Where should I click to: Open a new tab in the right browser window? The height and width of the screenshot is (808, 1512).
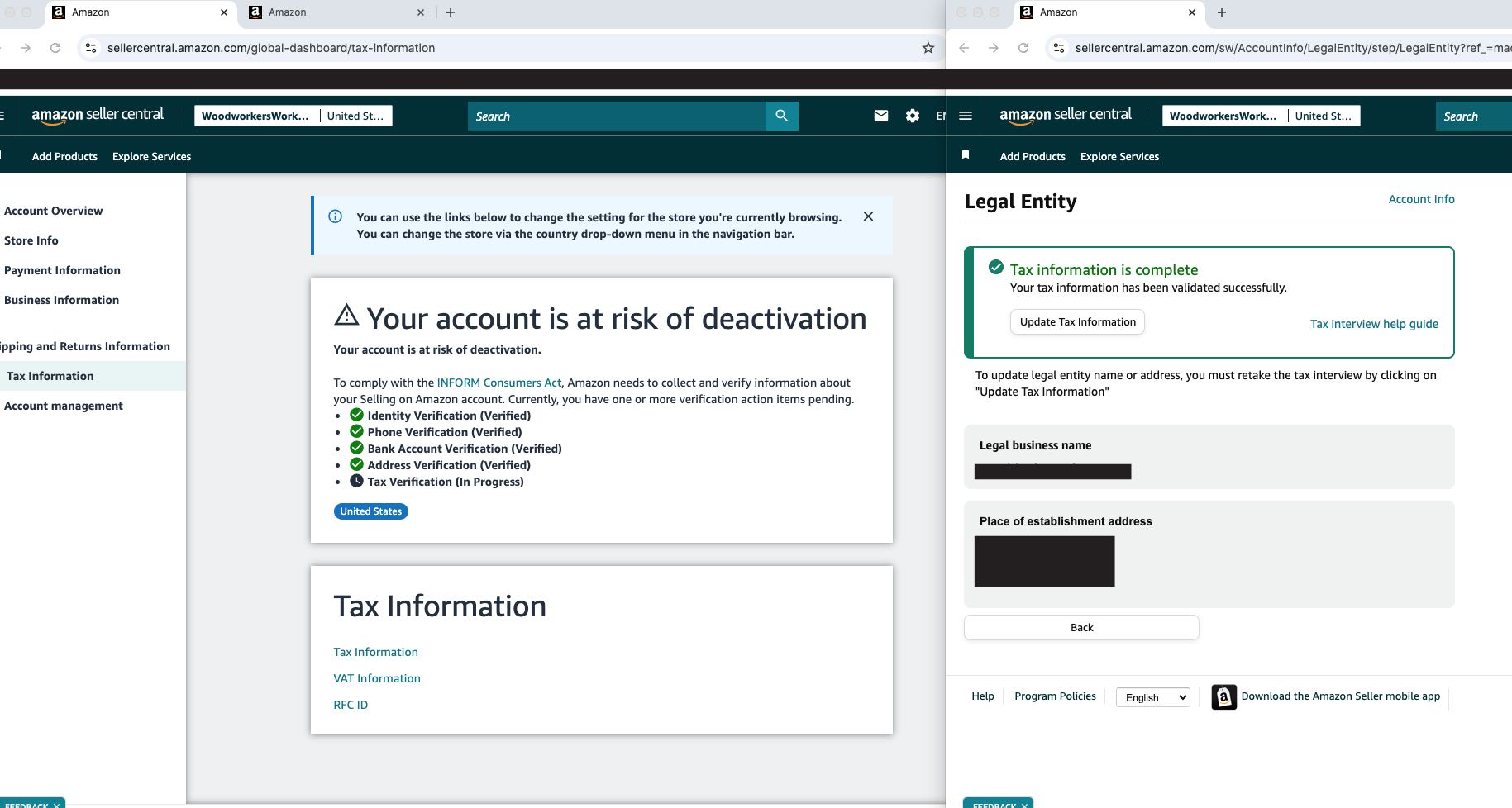(1222, 12)
